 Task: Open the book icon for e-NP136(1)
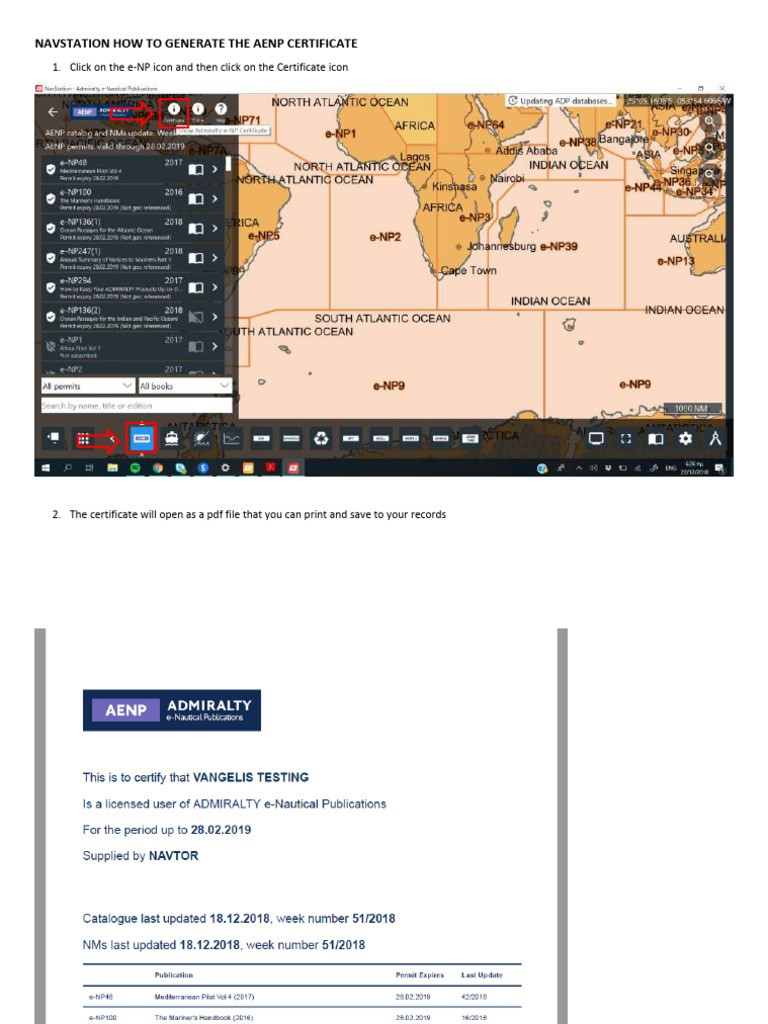pos(196,229)
